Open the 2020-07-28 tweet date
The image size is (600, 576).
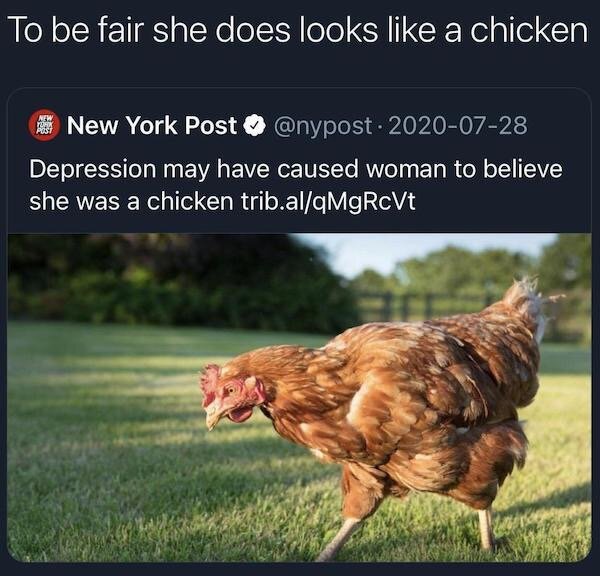[x=458, y=126]
